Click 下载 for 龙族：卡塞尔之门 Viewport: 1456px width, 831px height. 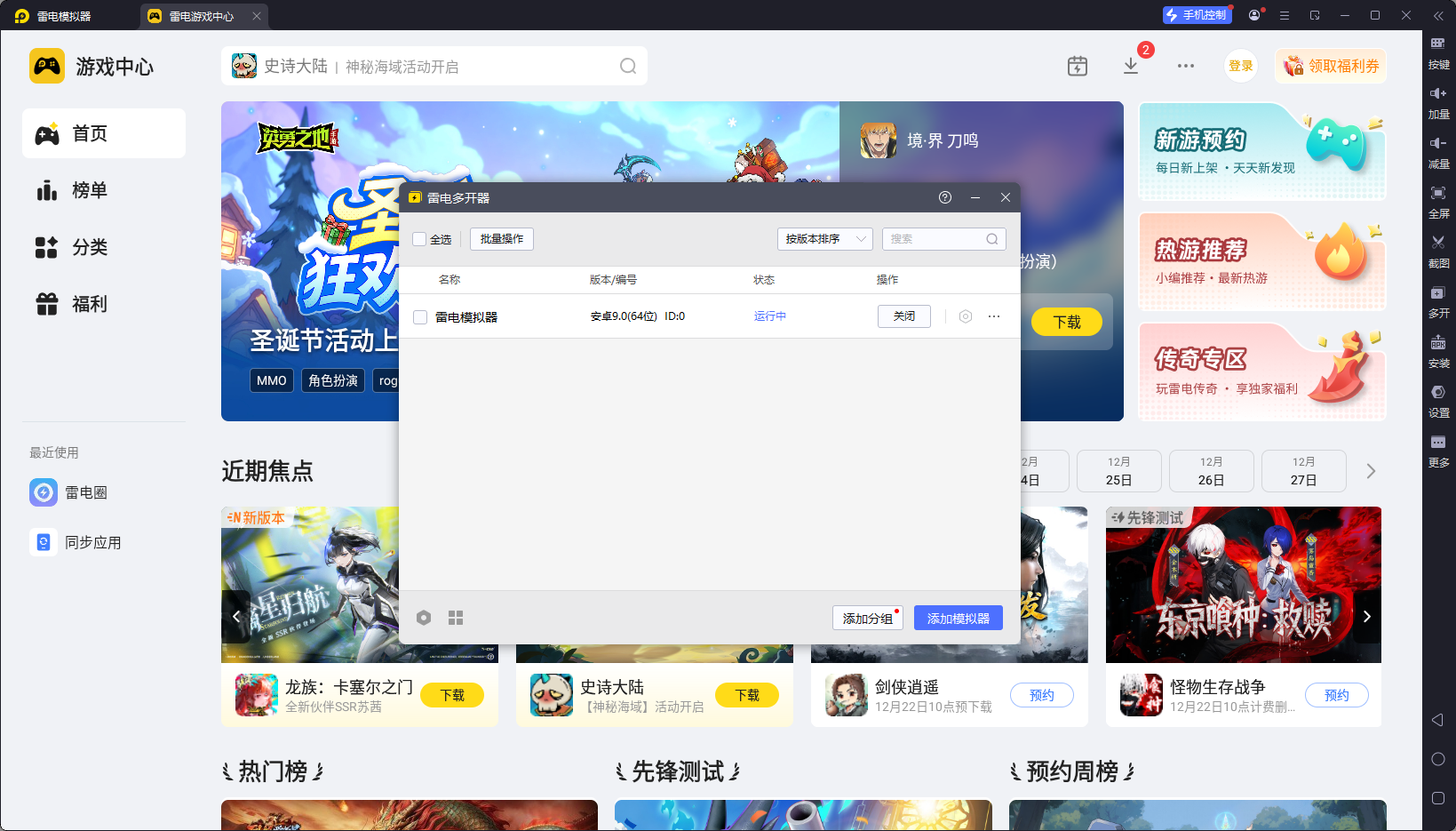coord(452,695)
